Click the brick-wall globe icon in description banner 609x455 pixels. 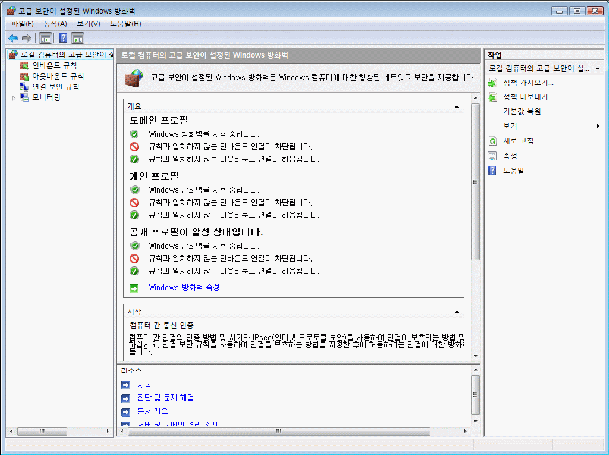[134, 78]
